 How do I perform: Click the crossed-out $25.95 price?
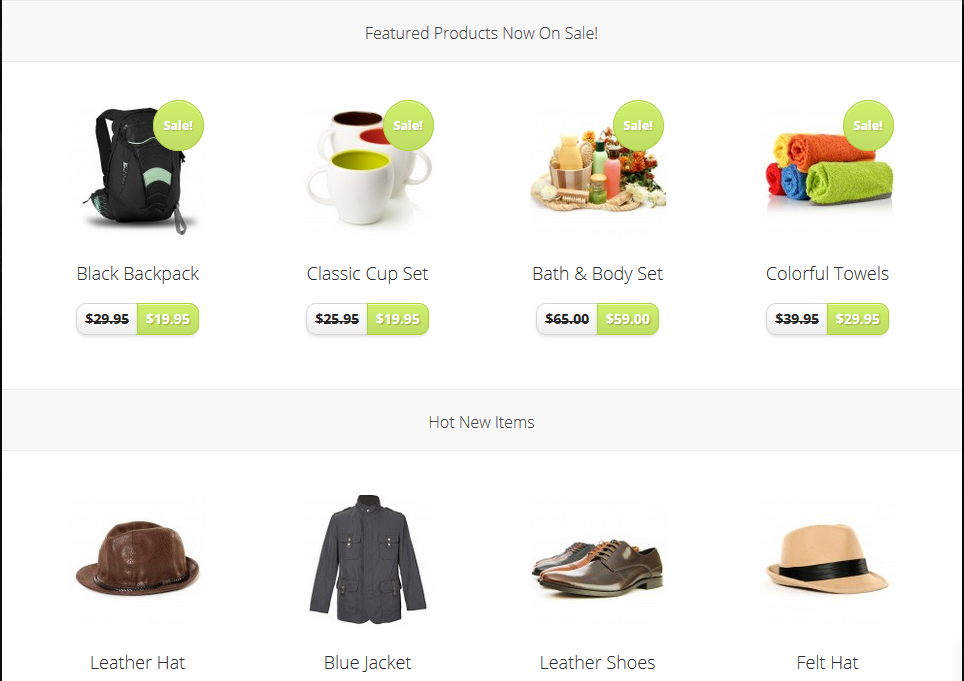337,319
